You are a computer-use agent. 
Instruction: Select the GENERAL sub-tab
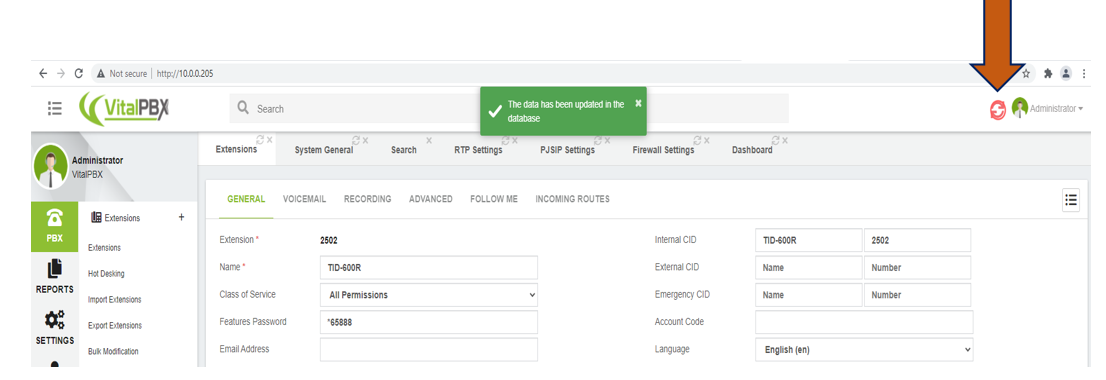(246, 200)
